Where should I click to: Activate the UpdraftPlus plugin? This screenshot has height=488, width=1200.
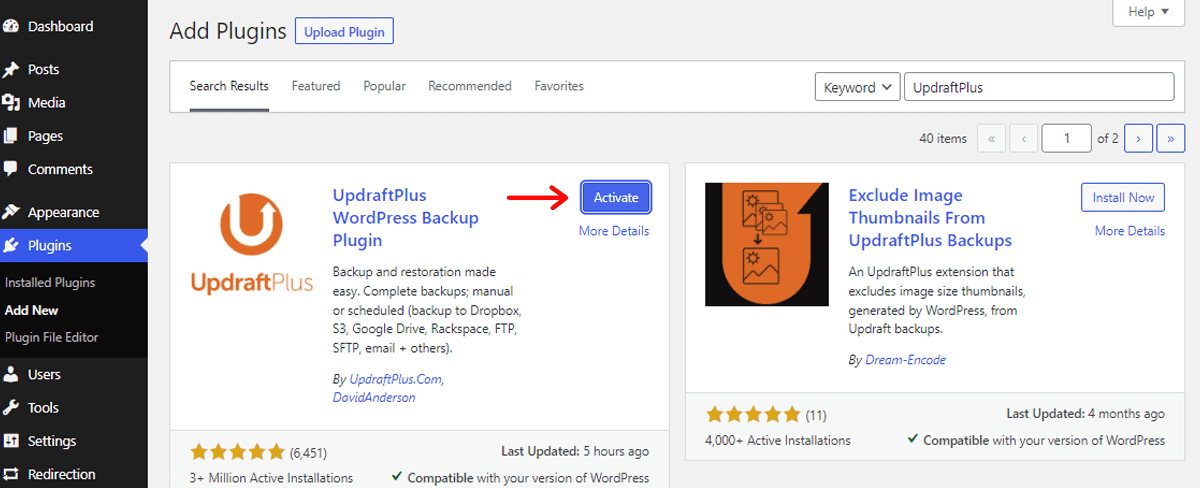coord(616,198)
